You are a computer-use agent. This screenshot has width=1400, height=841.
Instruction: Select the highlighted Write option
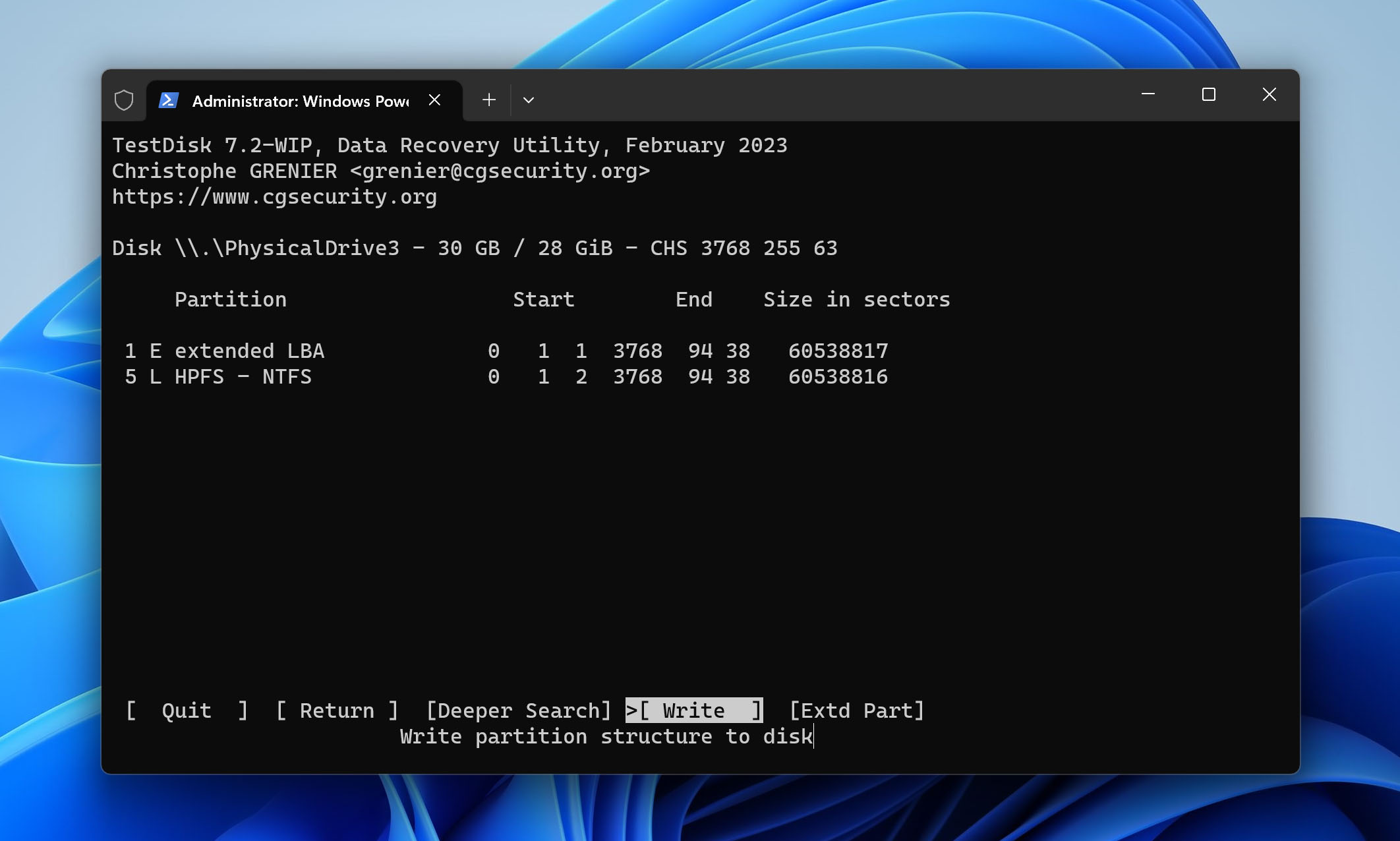click(694, 710)
